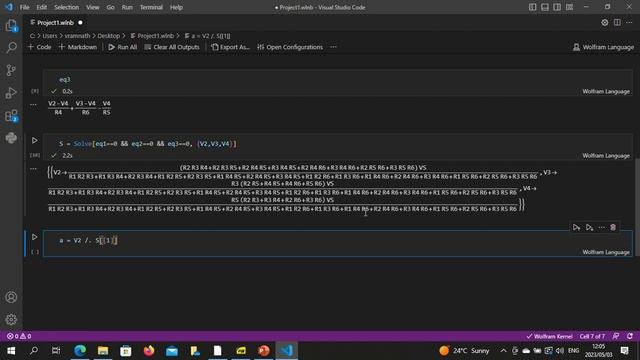The height and width of the screenshot is (360, 640).
Task: Open the Selection menu
Action: [x=67, y=7]
